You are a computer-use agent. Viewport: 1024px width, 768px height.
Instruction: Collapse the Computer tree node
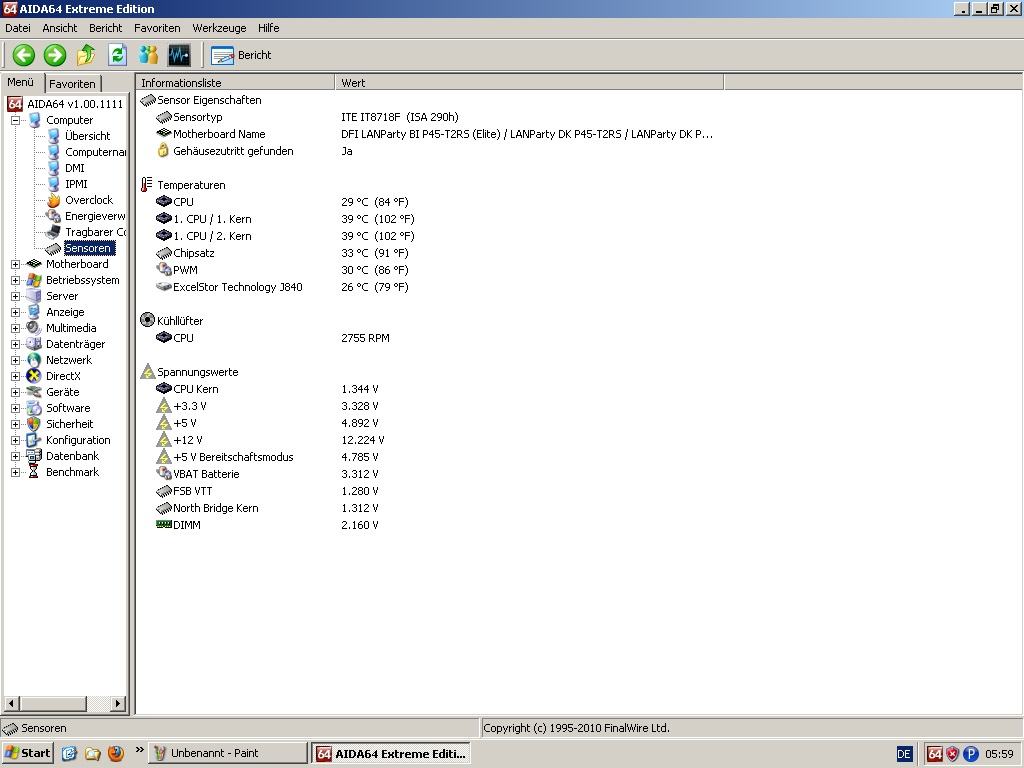click(x=15, y=120)
